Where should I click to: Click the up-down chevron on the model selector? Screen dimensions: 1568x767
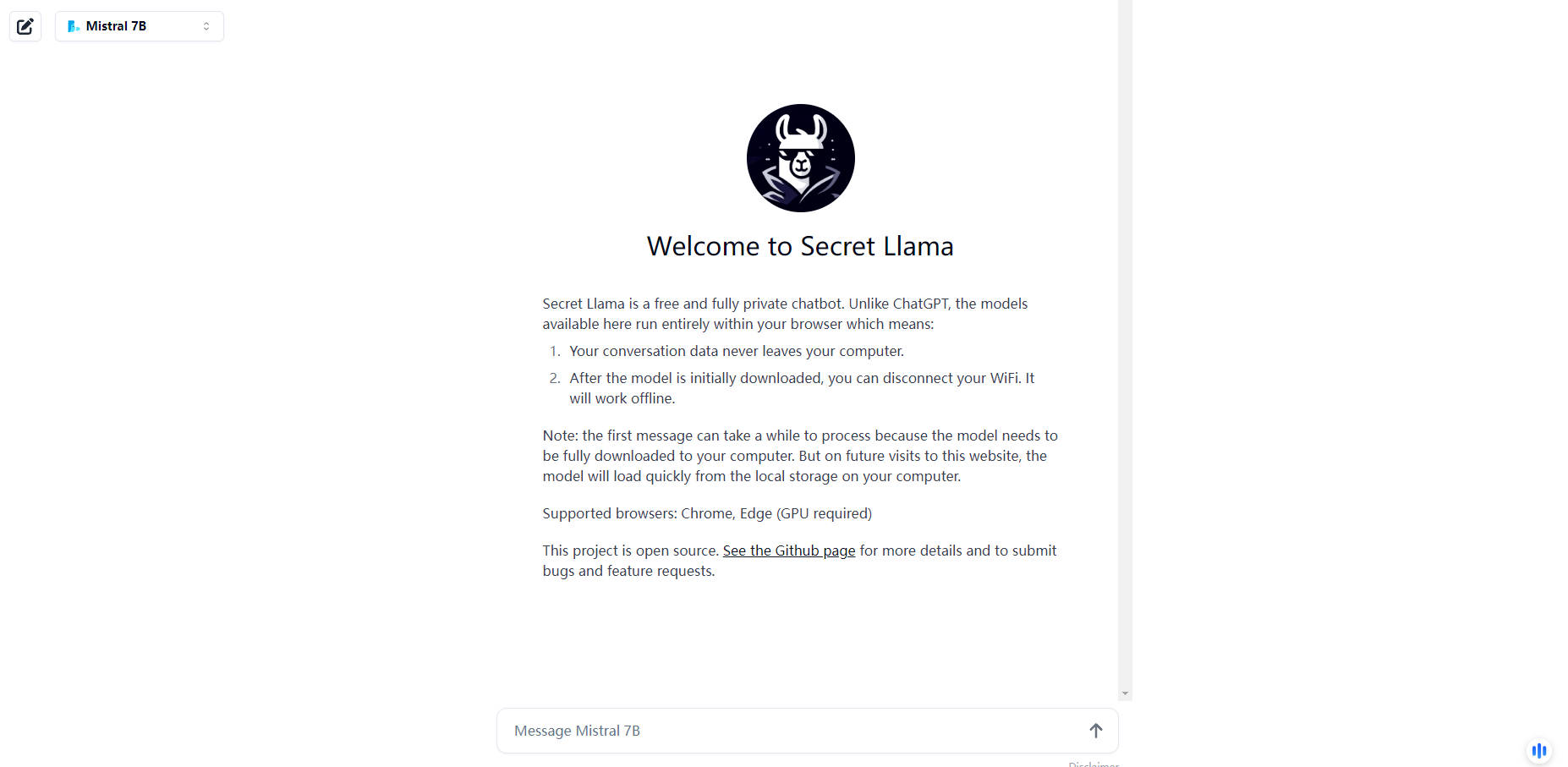point(206,25)
